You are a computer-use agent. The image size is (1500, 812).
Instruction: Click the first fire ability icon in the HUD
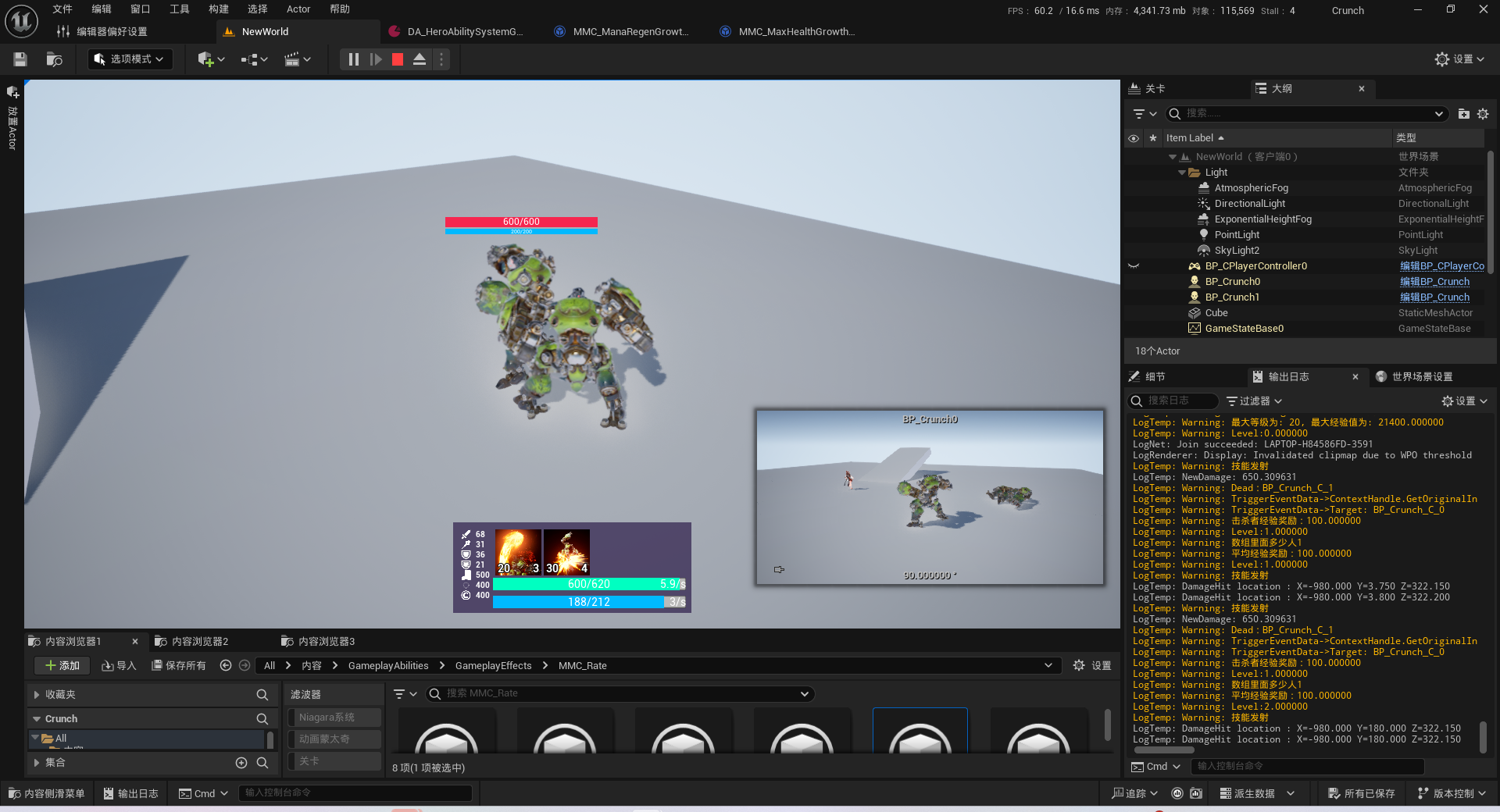coord(518,552)
